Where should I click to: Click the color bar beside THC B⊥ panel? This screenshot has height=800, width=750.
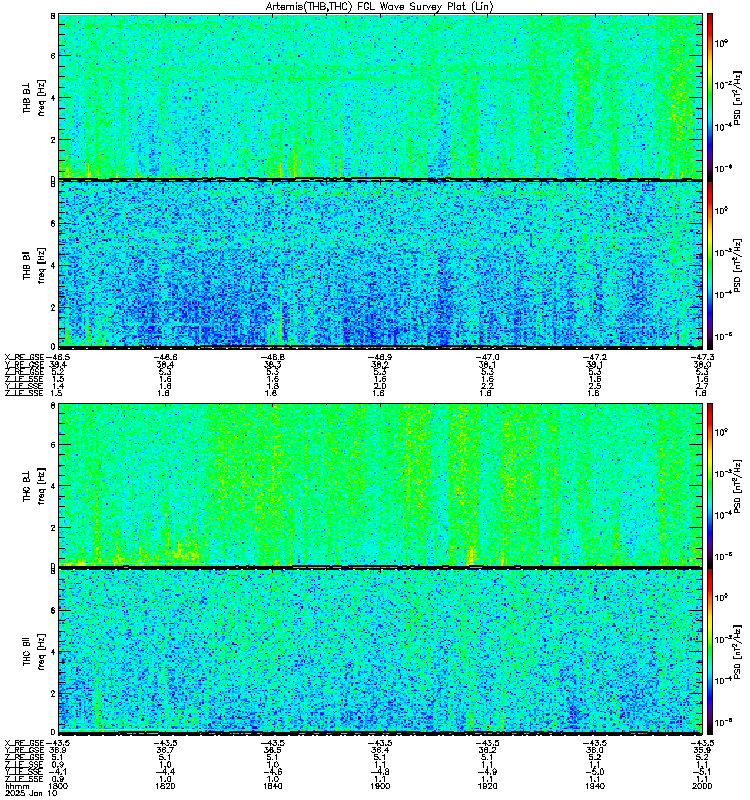click(x=709, y=485)
